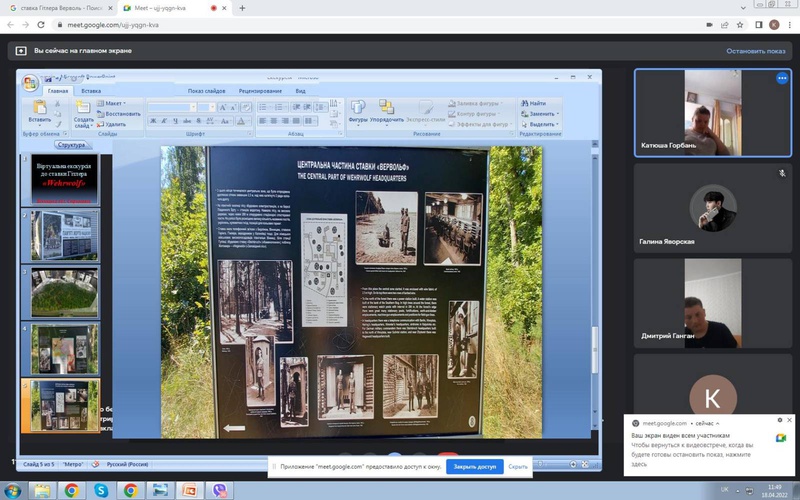
Task: Toggle underline Ч formatting
Action: 175,121
